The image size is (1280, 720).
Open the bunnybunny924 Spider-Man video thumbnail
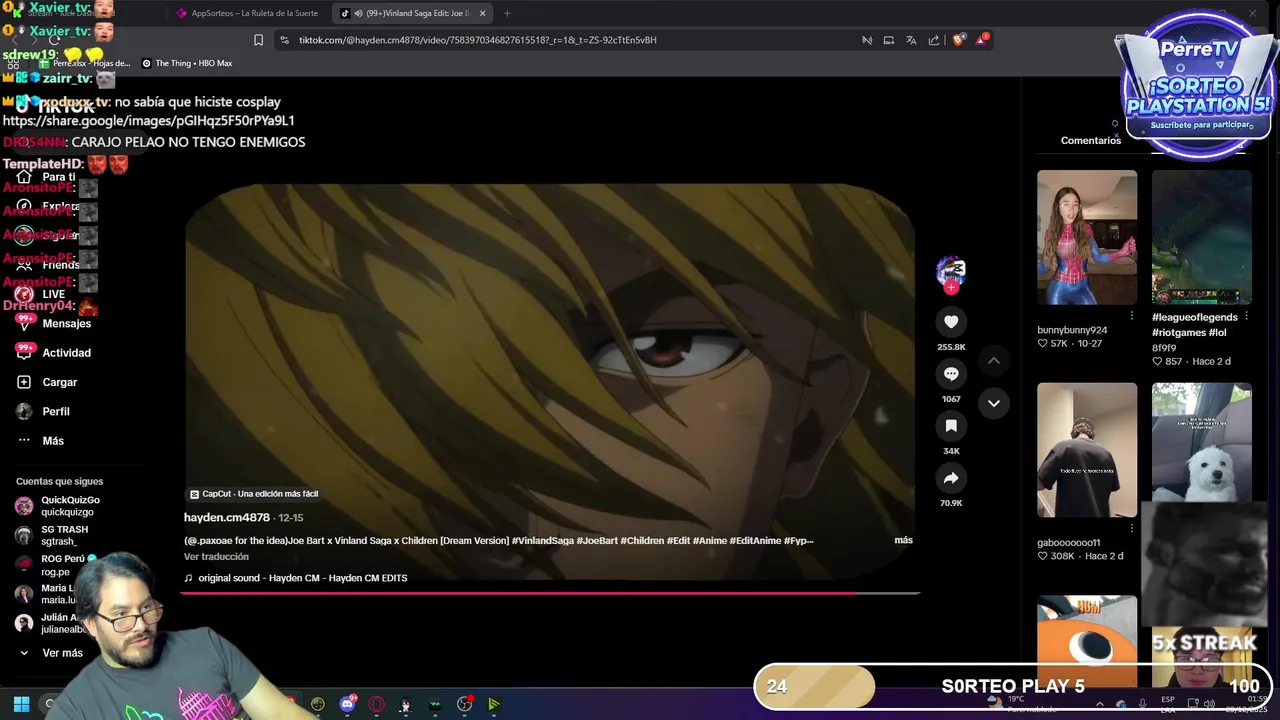[1087, 237]
